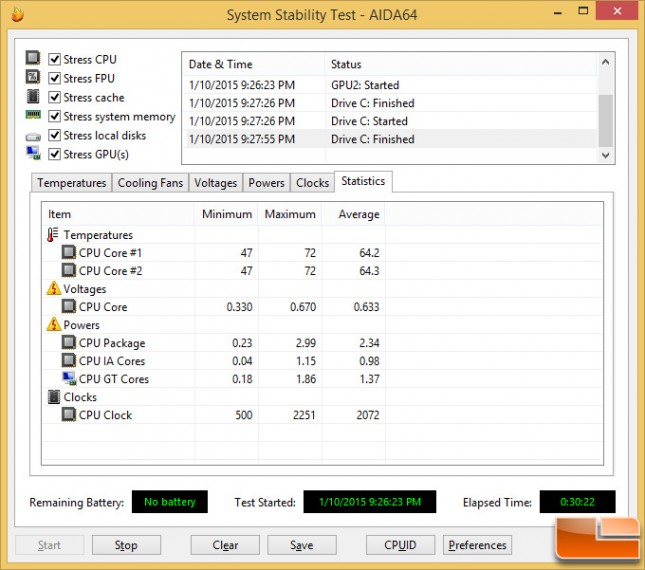Switch to the Temperatures tab

click(72, 183)
